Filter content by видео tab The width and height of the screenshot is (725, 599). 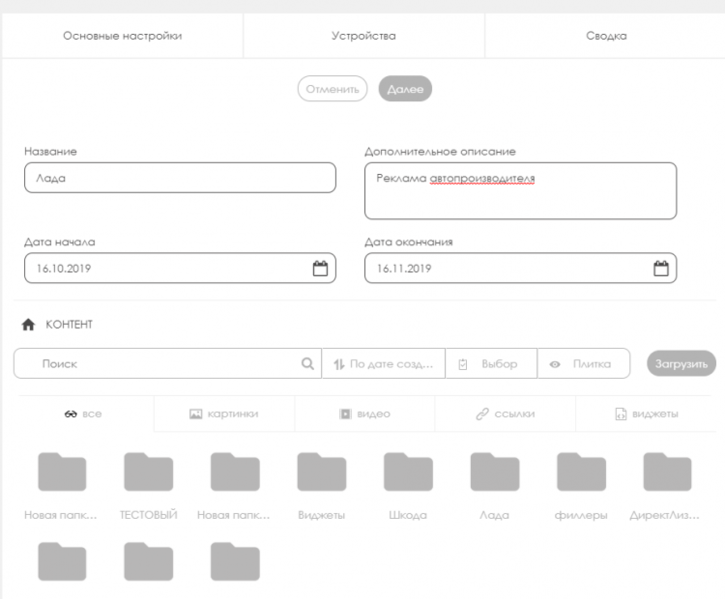pyautogui.click(x=365, y=414)
